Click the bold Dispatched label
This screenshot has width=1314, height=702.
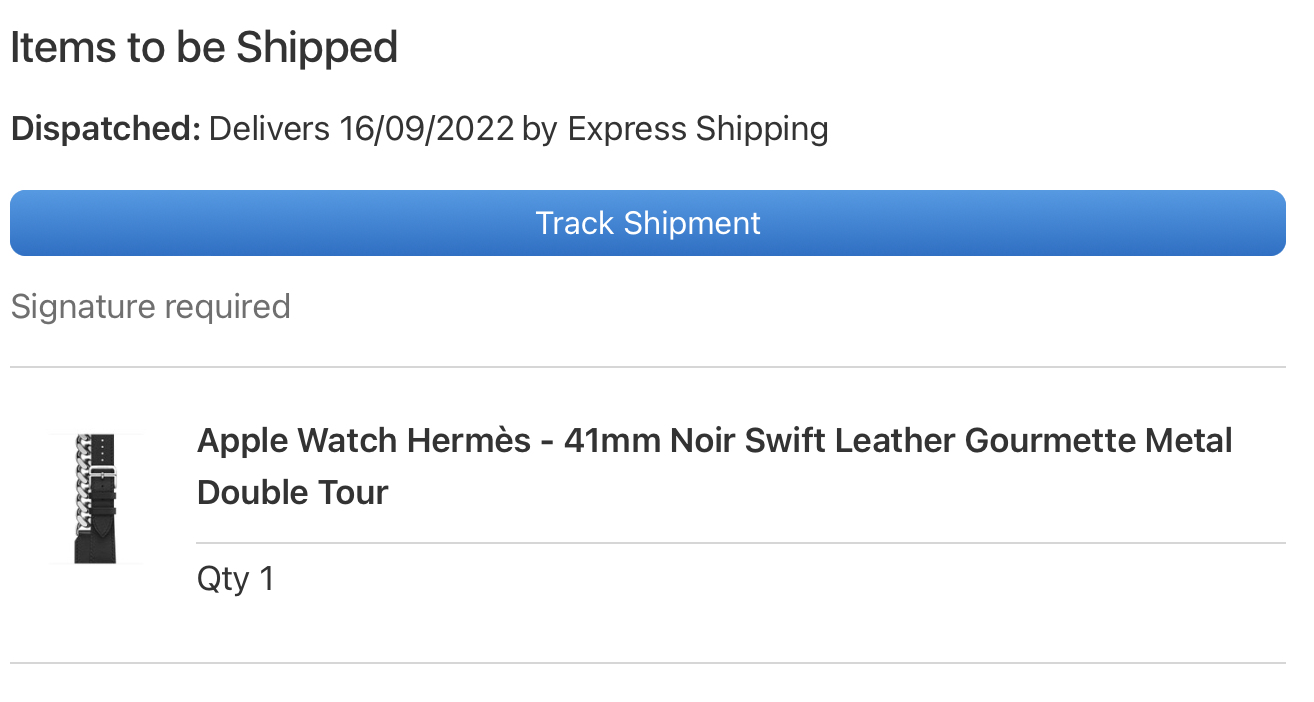tap(106, 130)
